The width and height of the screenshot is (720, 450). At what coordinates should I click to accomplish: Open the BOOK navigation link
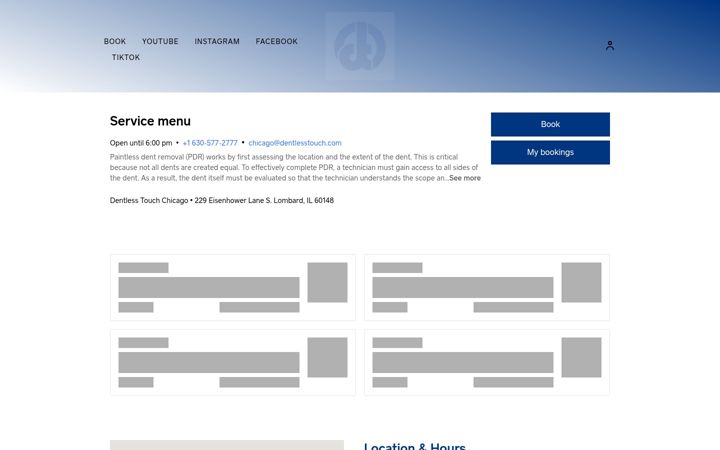click(115, 41)
